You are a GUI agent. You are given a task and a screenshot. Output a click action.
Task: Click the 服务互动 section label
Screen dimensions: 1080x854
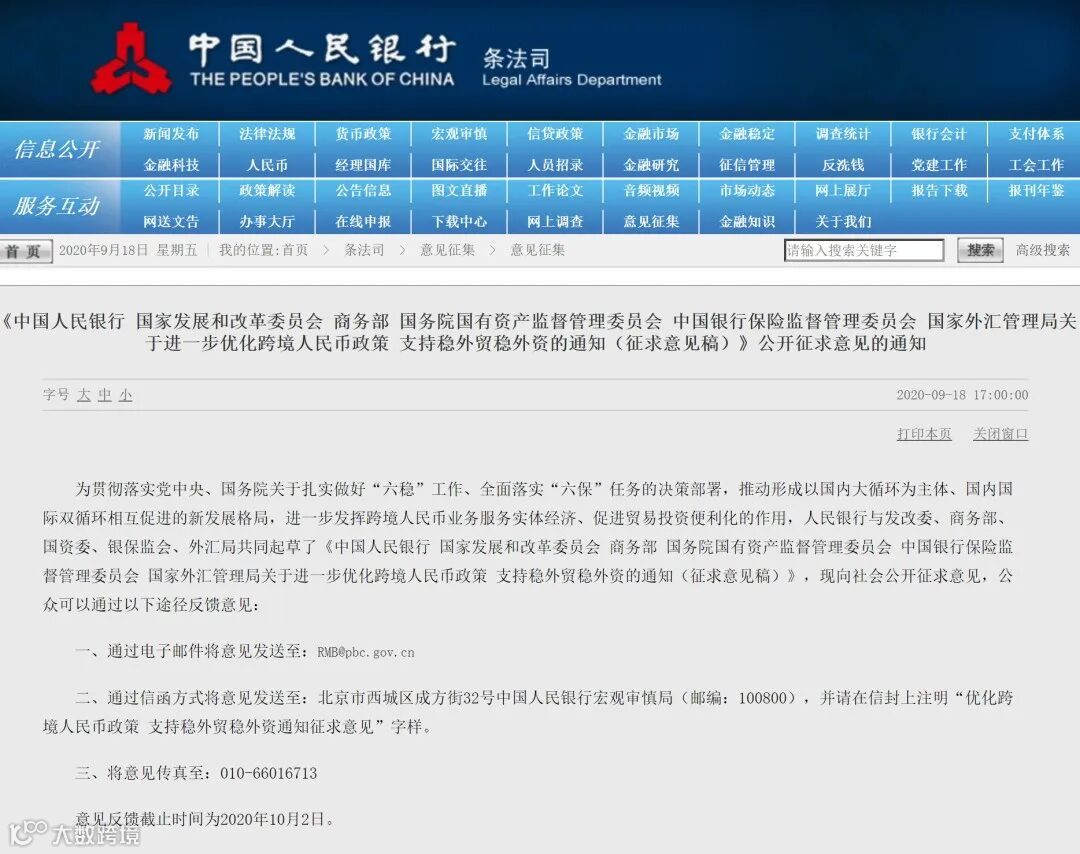57,205
